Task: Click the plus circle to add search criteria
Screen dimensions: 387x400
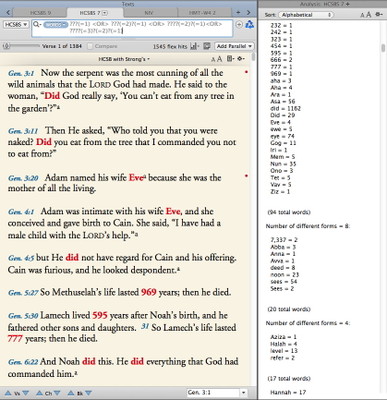Action: tap(239, 24)
